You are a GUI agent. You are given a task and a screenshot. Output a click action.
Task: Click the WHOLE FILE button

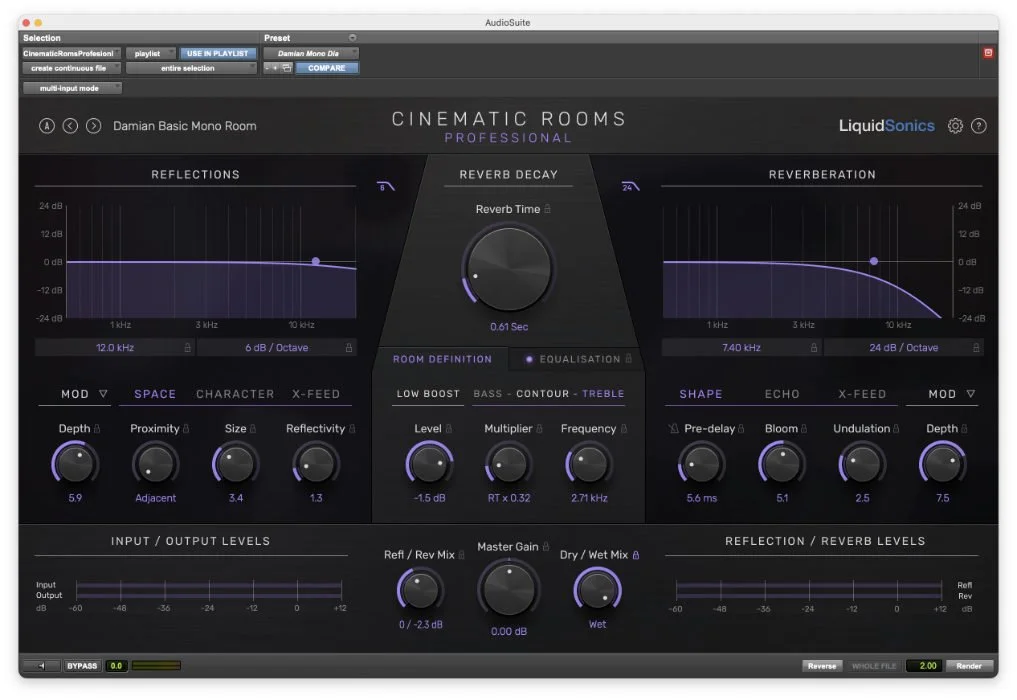(874, 666)
